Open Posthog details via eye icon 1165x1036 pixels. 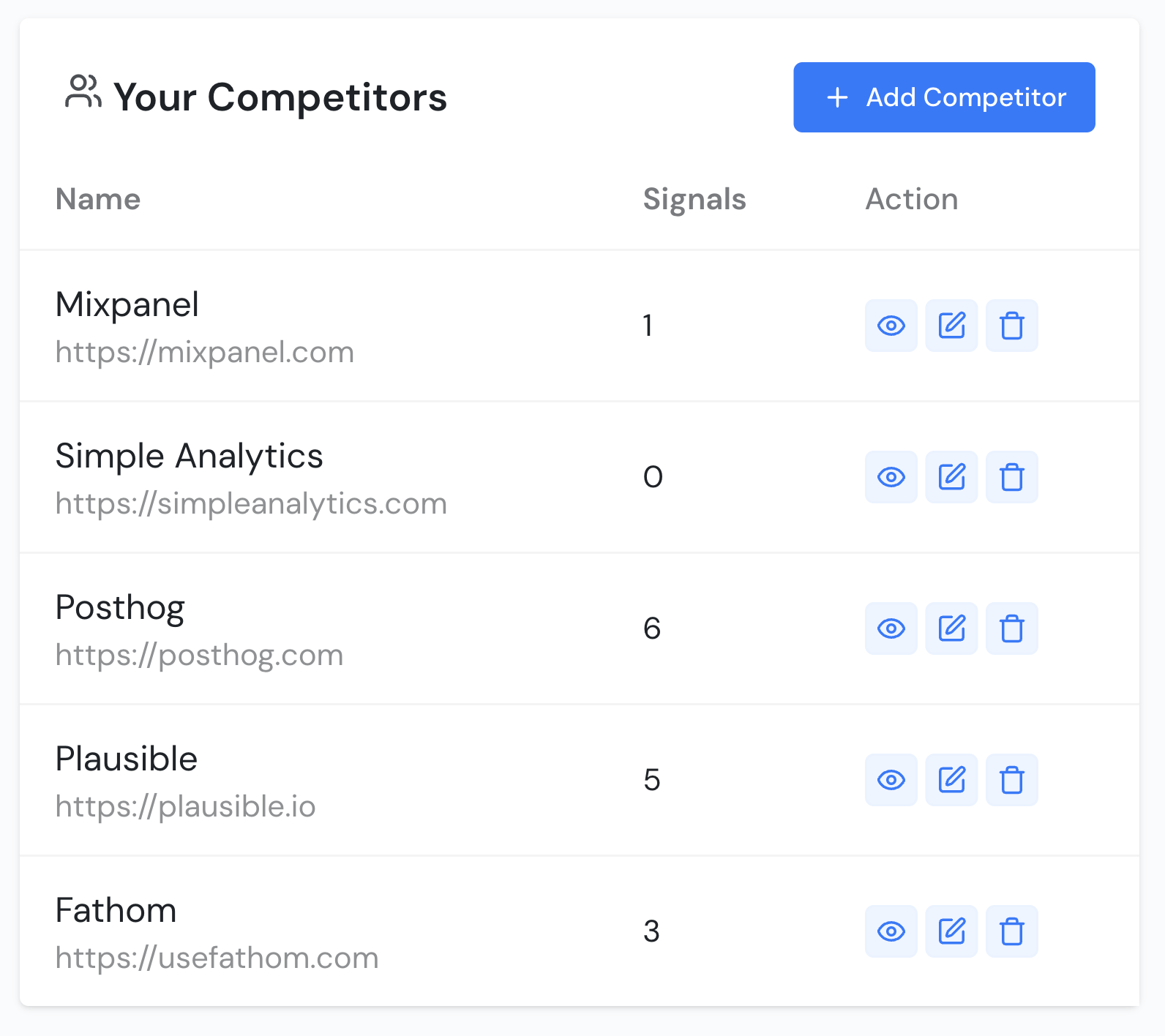891,628
